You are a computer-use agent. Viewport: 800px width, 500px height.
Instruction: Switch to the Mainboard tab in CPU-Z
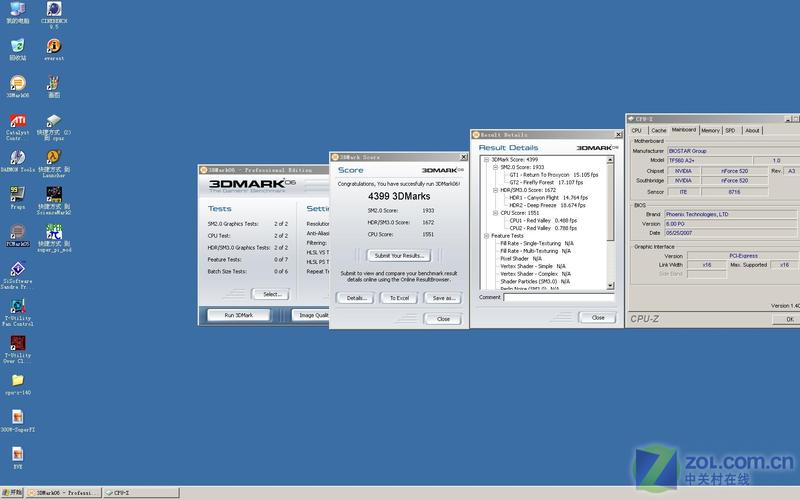684,130
